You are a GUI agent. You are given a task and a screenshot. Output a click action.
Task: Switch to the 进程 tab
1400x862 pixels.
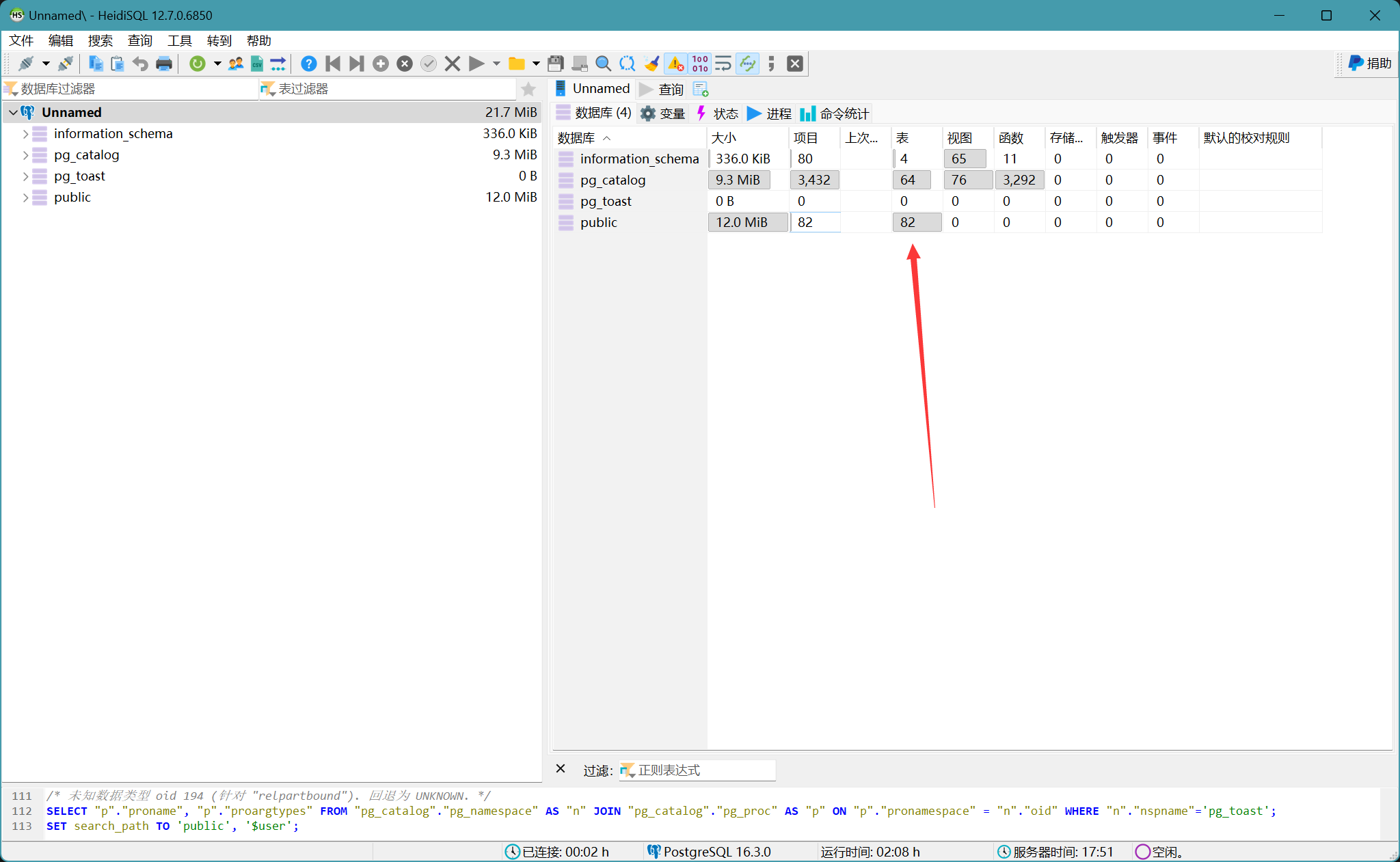pos(770,113)
